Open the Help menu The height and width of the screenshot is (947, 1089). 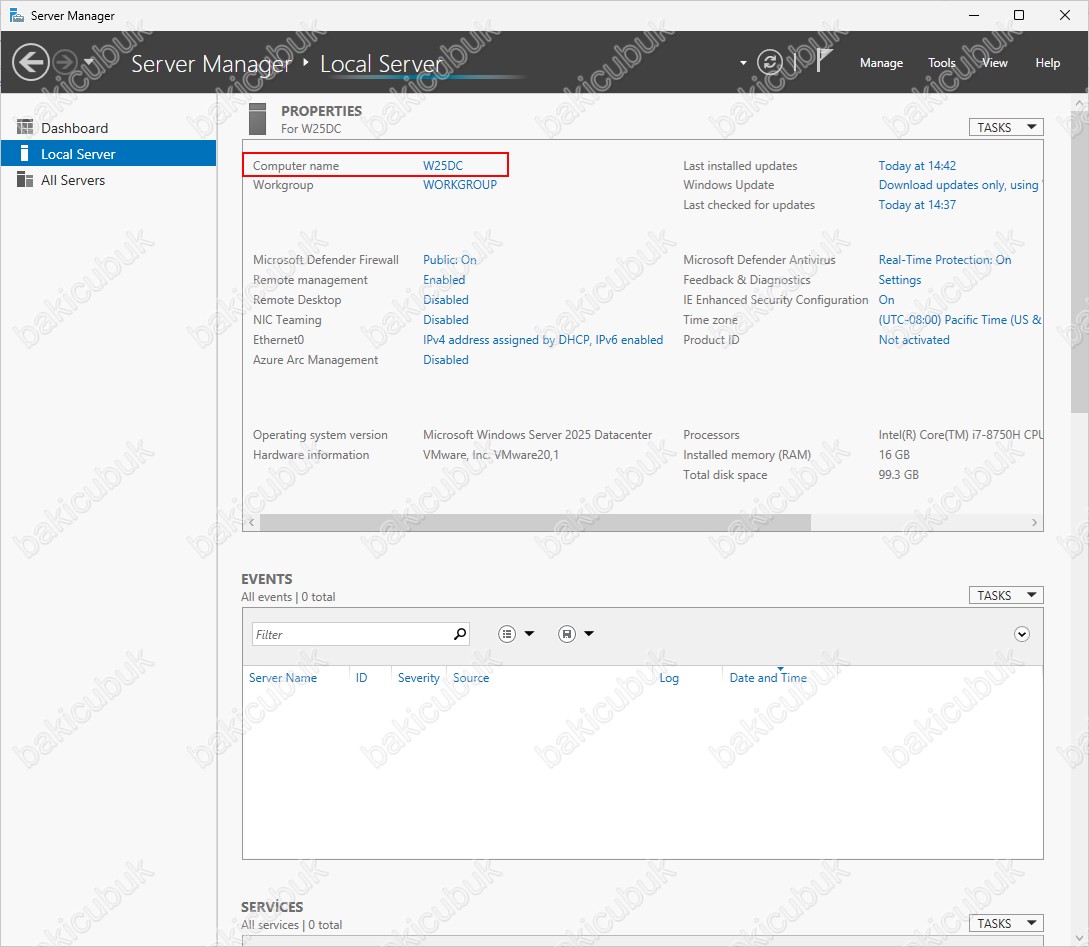tap(1047, 62)
